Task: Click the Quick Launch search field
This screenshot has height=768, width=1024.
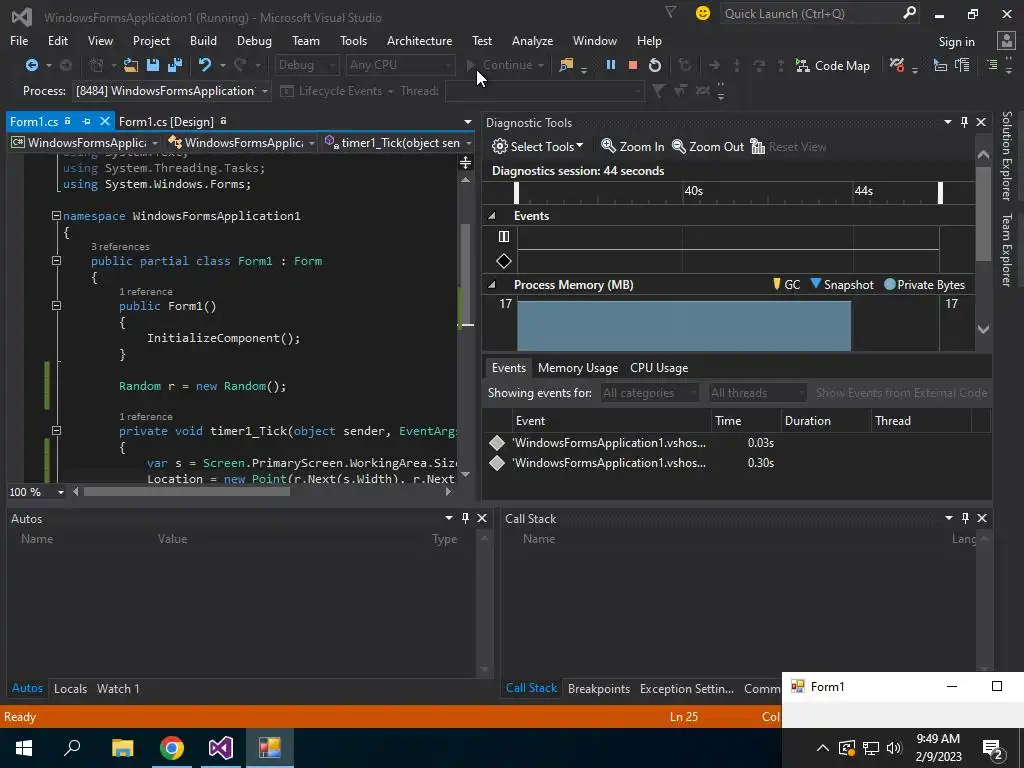Action: point(811,14)
